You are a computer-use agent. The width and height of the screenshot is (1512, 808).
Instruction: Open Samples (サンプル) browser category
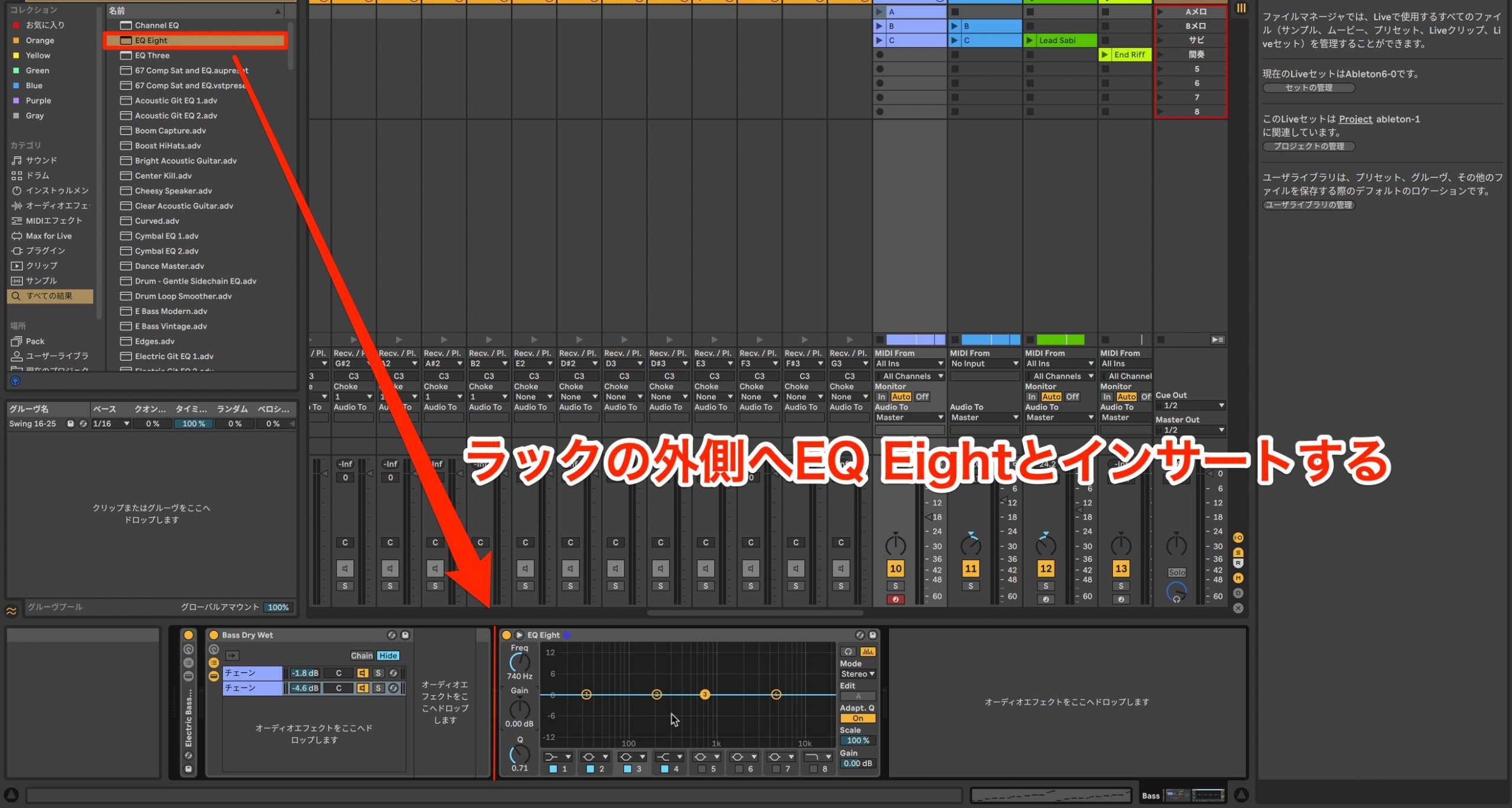41,281
